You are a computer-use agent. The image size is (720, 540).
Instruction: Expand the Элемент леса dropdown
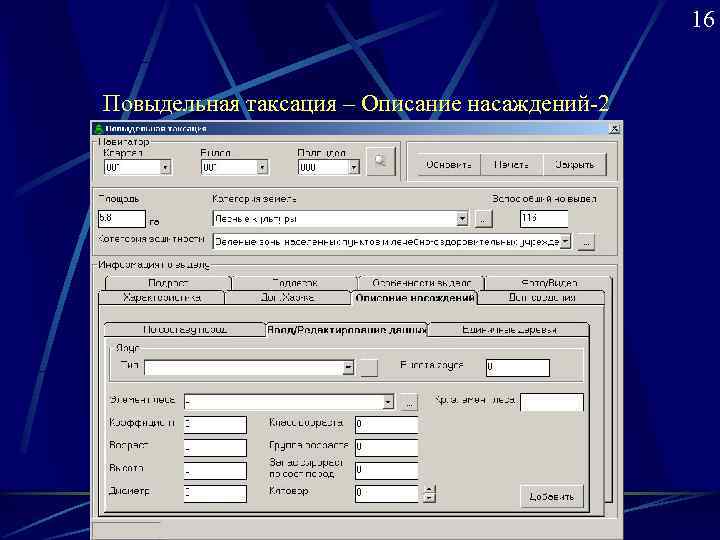tap(388, 402)
